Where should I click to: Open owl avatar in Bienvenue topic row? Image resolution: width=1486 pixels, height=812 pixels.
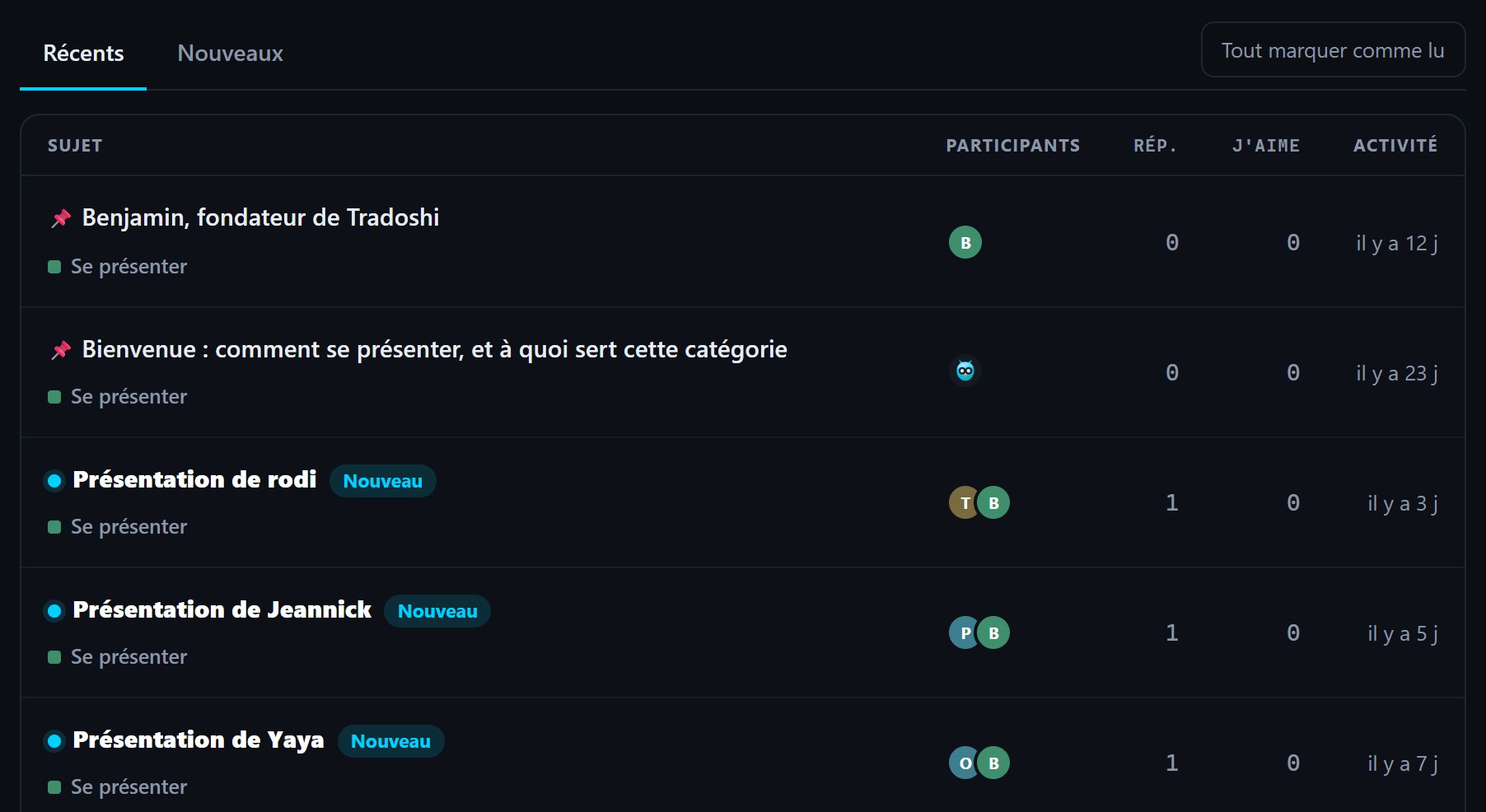965,371
